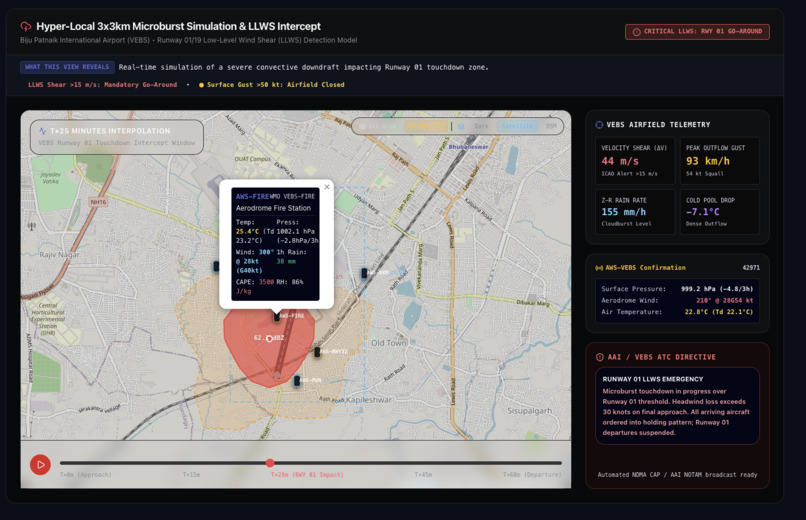Click the antenna tower symbol near Rajiv Nagar
Screen dimensions: 806x520
tap(31, 226)
